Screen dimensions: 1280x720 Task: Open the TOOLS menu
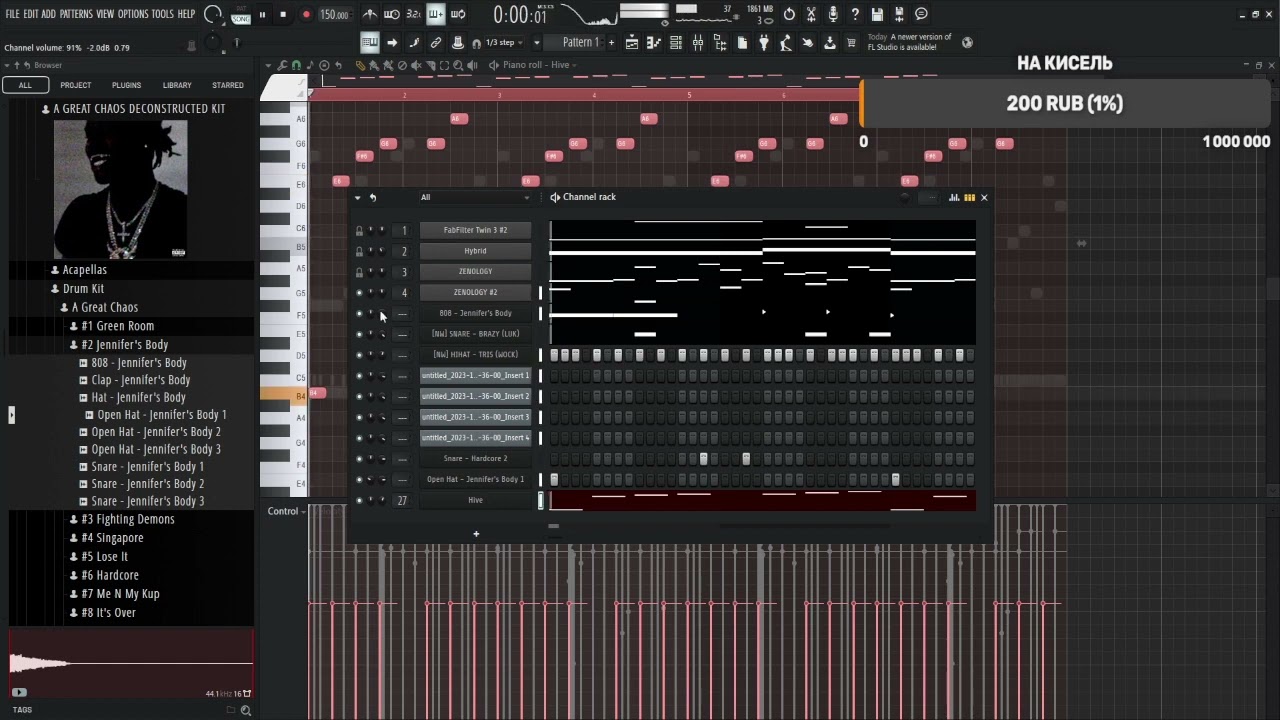point(162,14)
